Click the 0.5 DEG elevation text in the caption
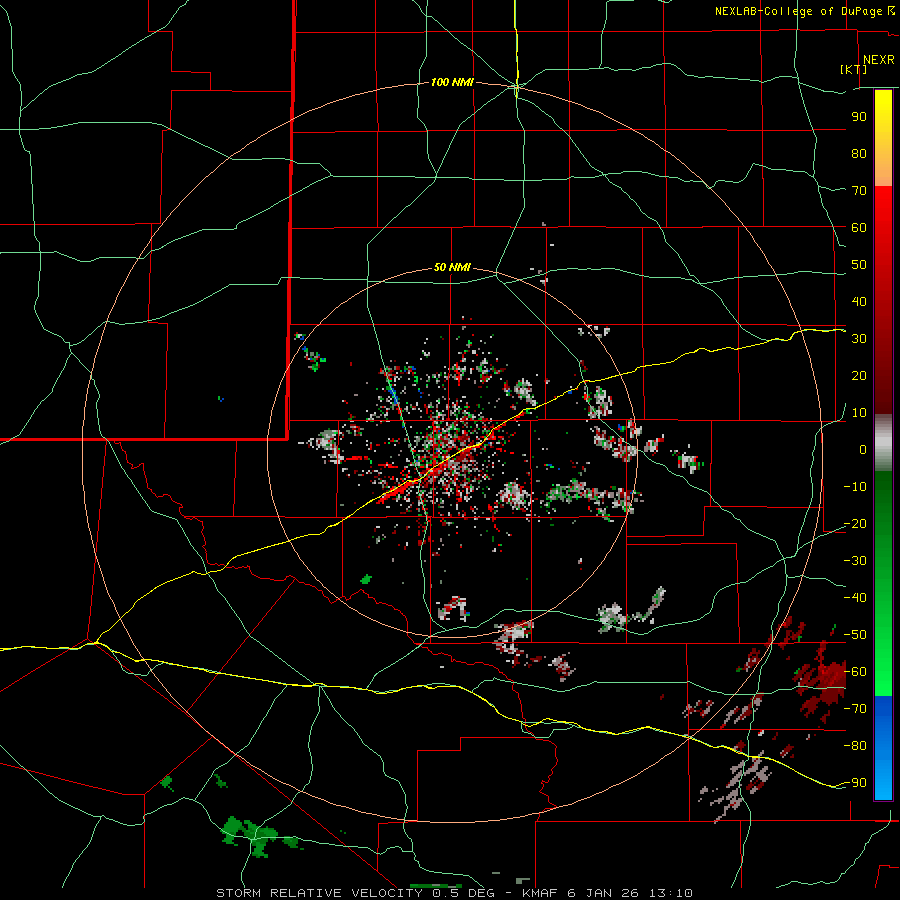 click(x=466, y=893)
